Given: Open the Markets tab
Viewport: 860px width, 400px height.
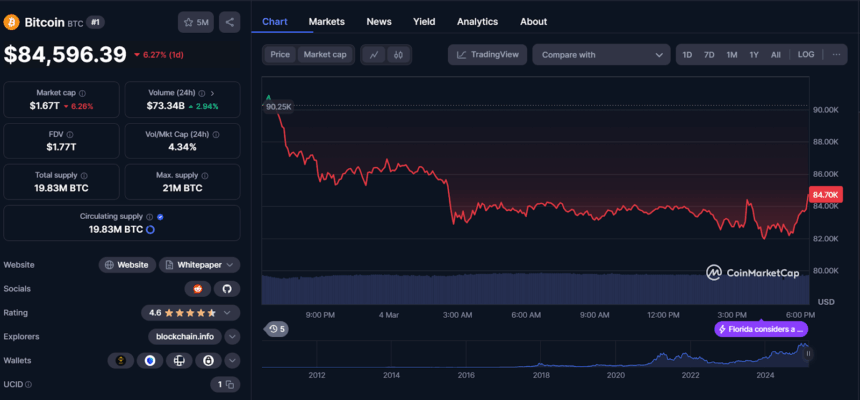Looking at the screenshot, I should pyautogui.click(x=327, y=22).
